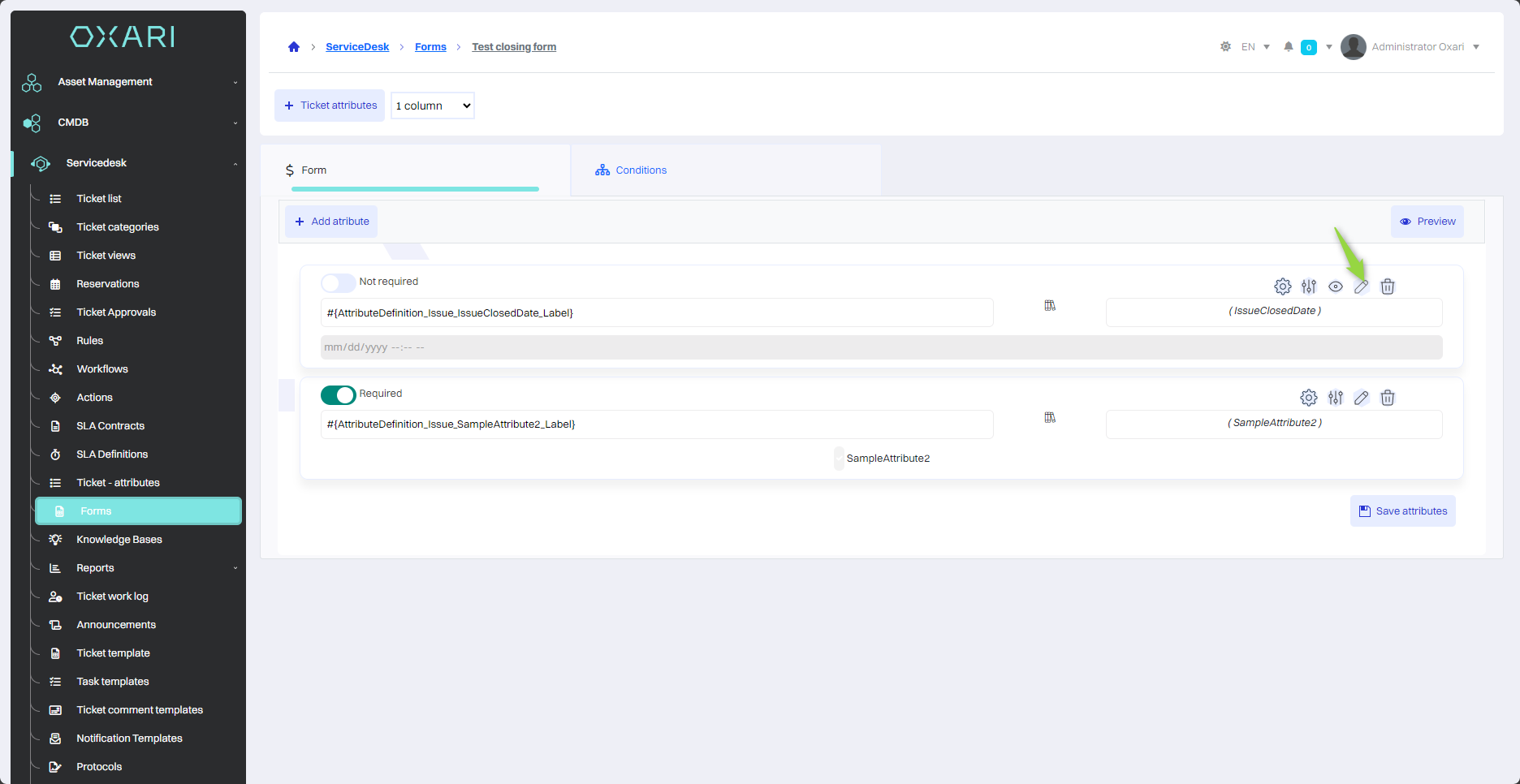Screen dimensions: 1520x784
Task: Click pencil edit icon for IssueClosedDate attribute
Action: [1362, 286]
